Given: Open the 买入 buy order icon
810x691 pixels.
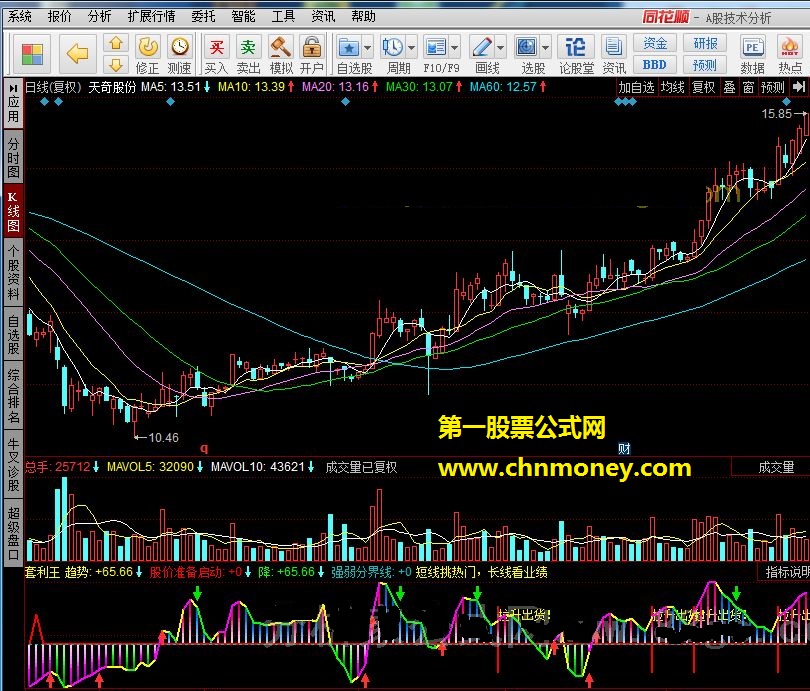Looking at the screenshot, I should 216,54.
